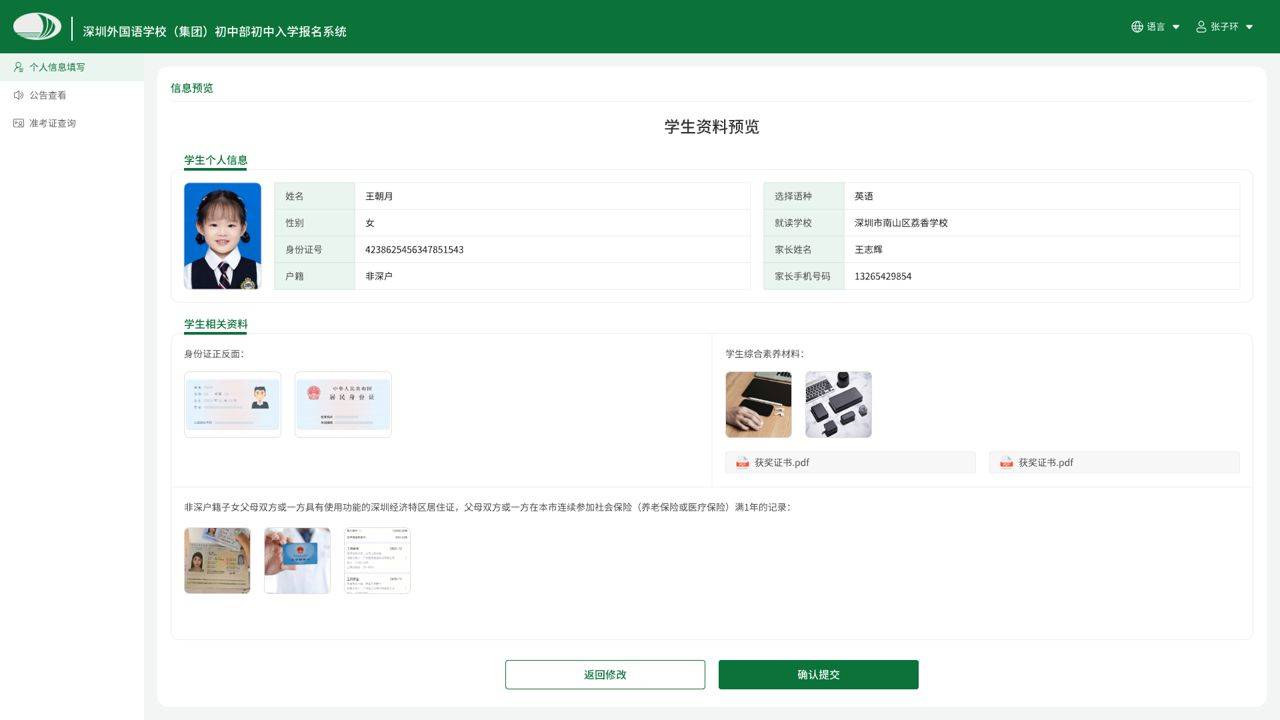
Task: Click the gender value 女
Action: pyautogui.click(x=370, y=223)
